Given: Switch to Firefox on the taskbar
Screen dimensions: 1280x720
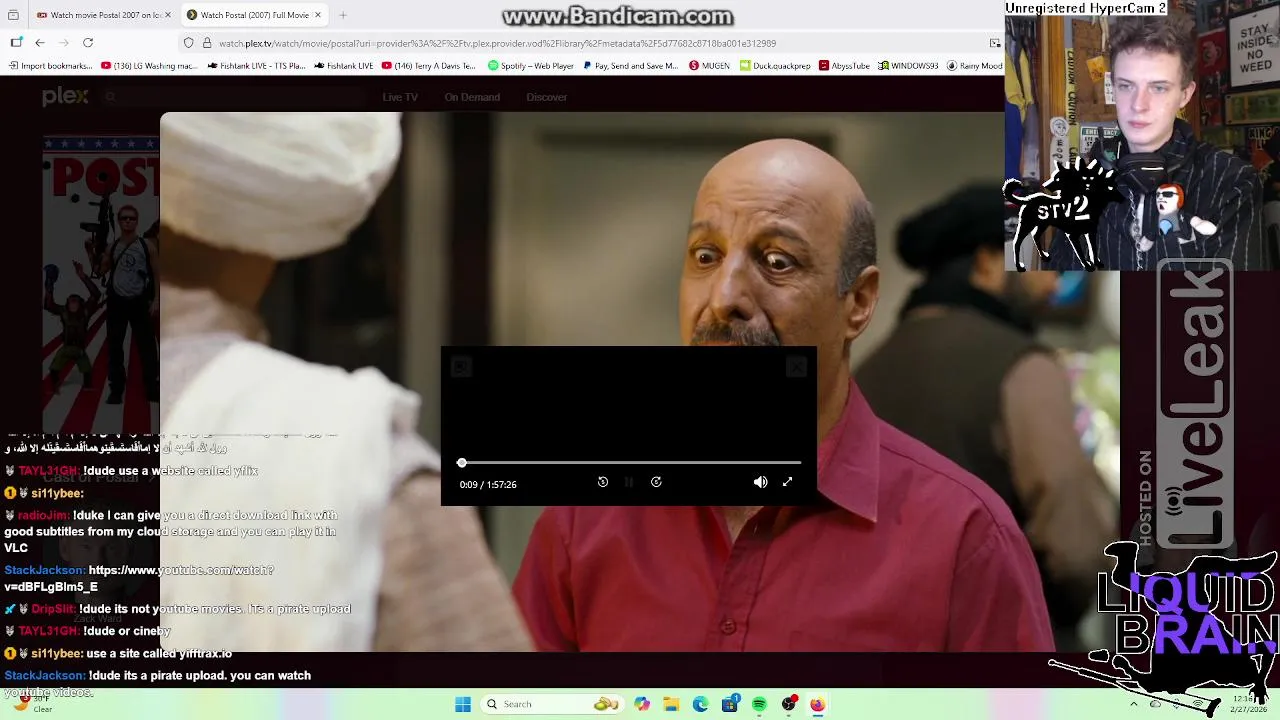Looking at the screenshot, I should 817,704.
